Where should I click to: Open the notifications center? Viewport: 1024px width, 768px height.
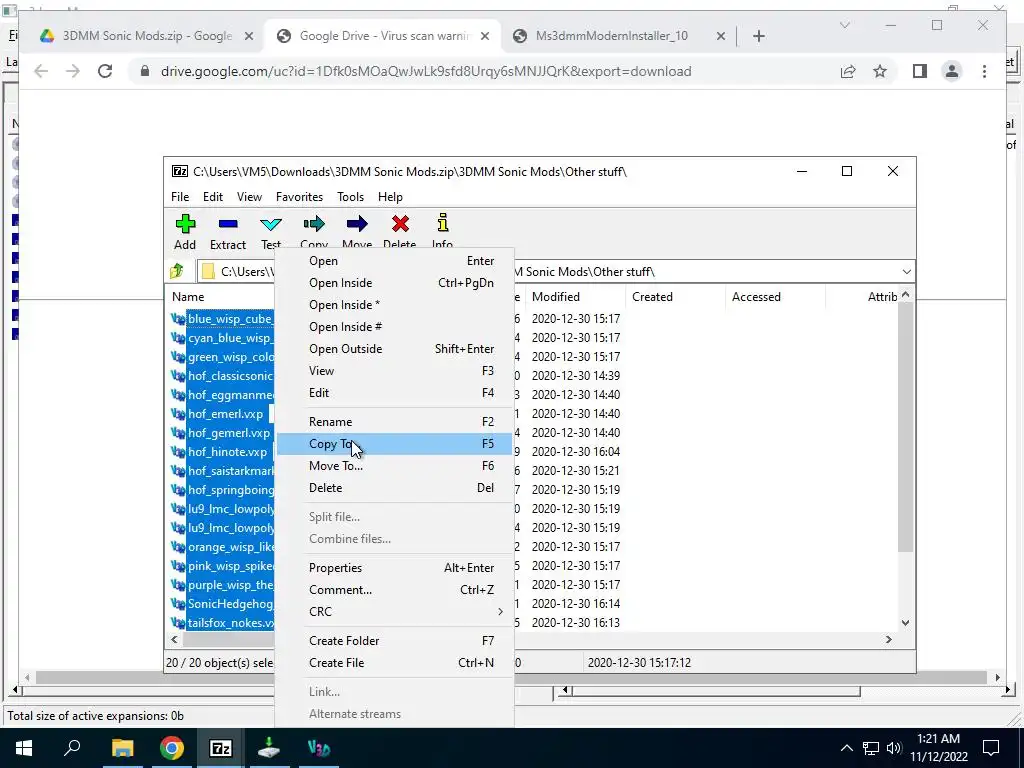991,748
